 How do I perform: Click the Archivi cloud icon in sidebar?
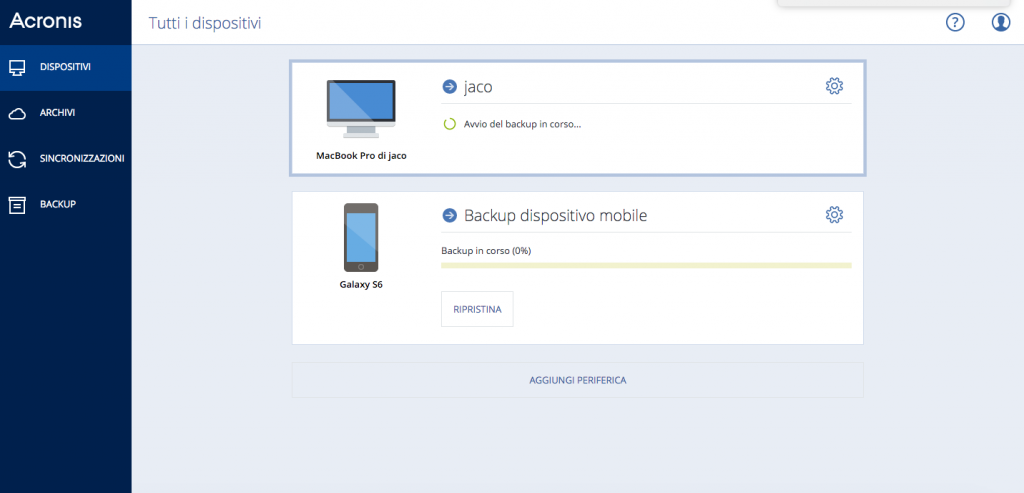click(x=17, y=114)
